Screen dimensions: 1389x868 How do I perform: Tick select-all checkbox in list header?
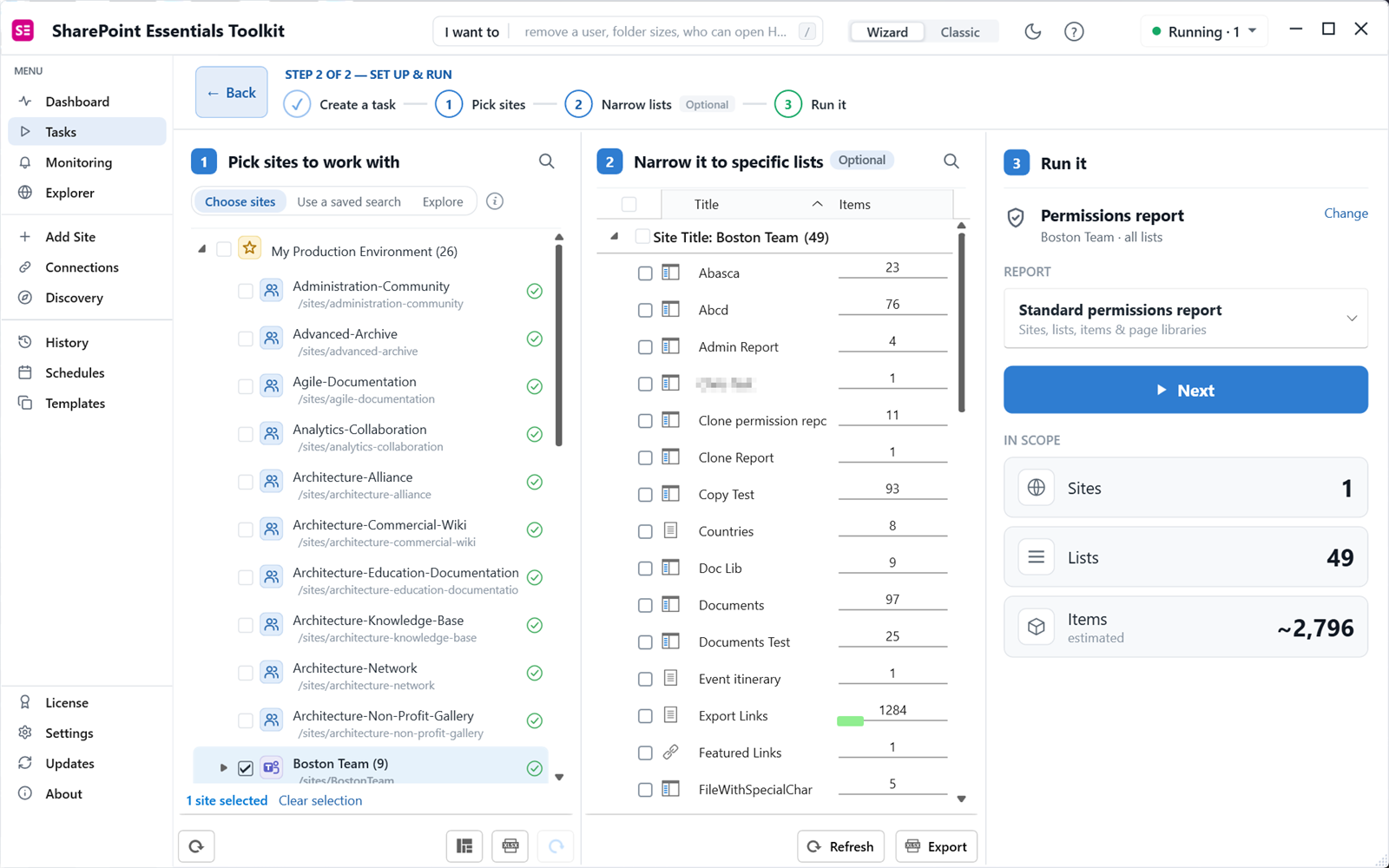(629, 205)
